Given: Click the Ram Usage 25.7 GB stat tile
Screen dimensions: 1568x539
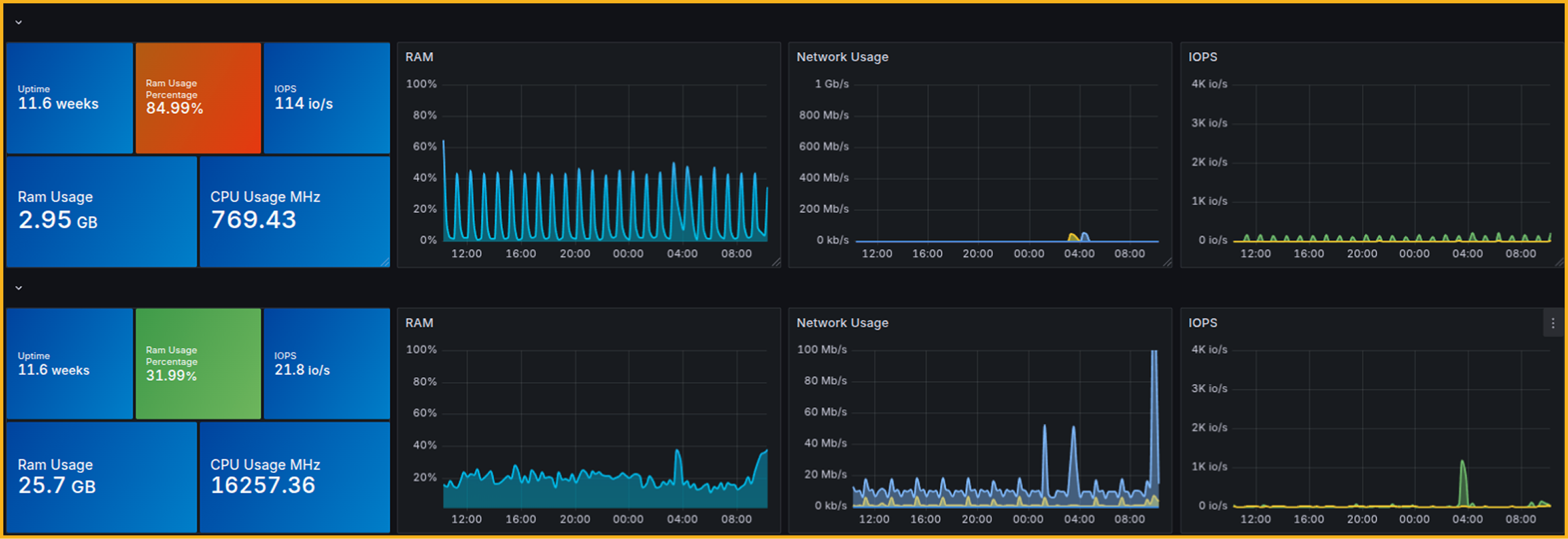Looking at the screenshot, I should 101,477.
